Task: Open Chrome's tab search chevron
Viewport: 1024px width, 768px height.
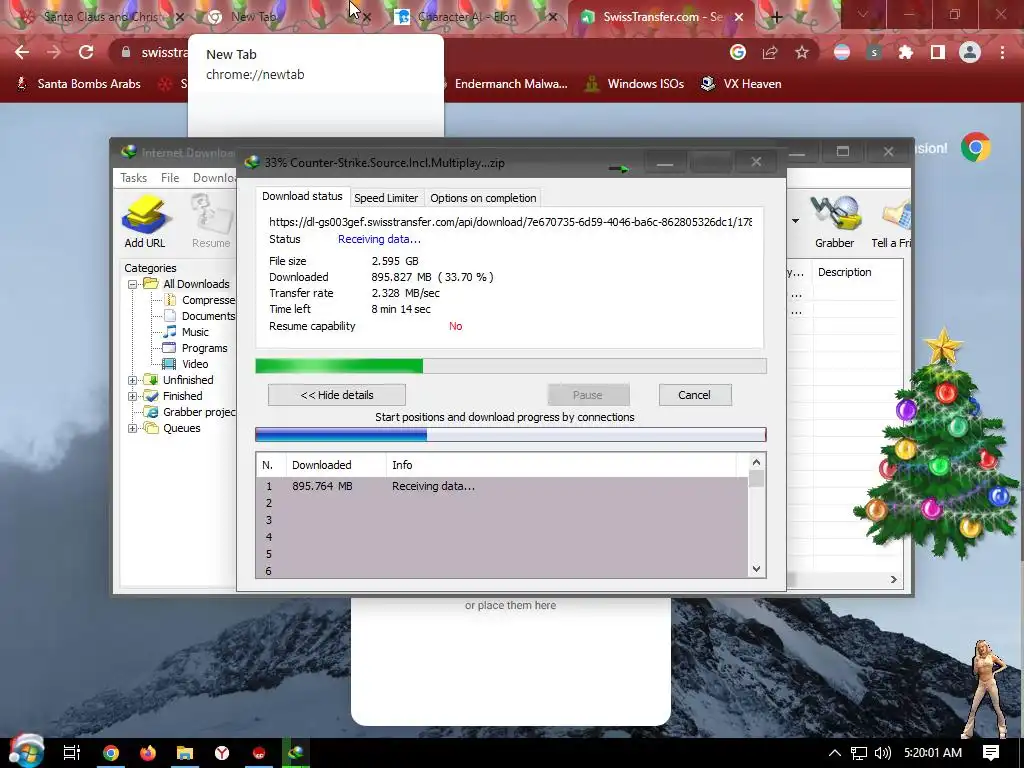Action: click(x=863, y=14)
